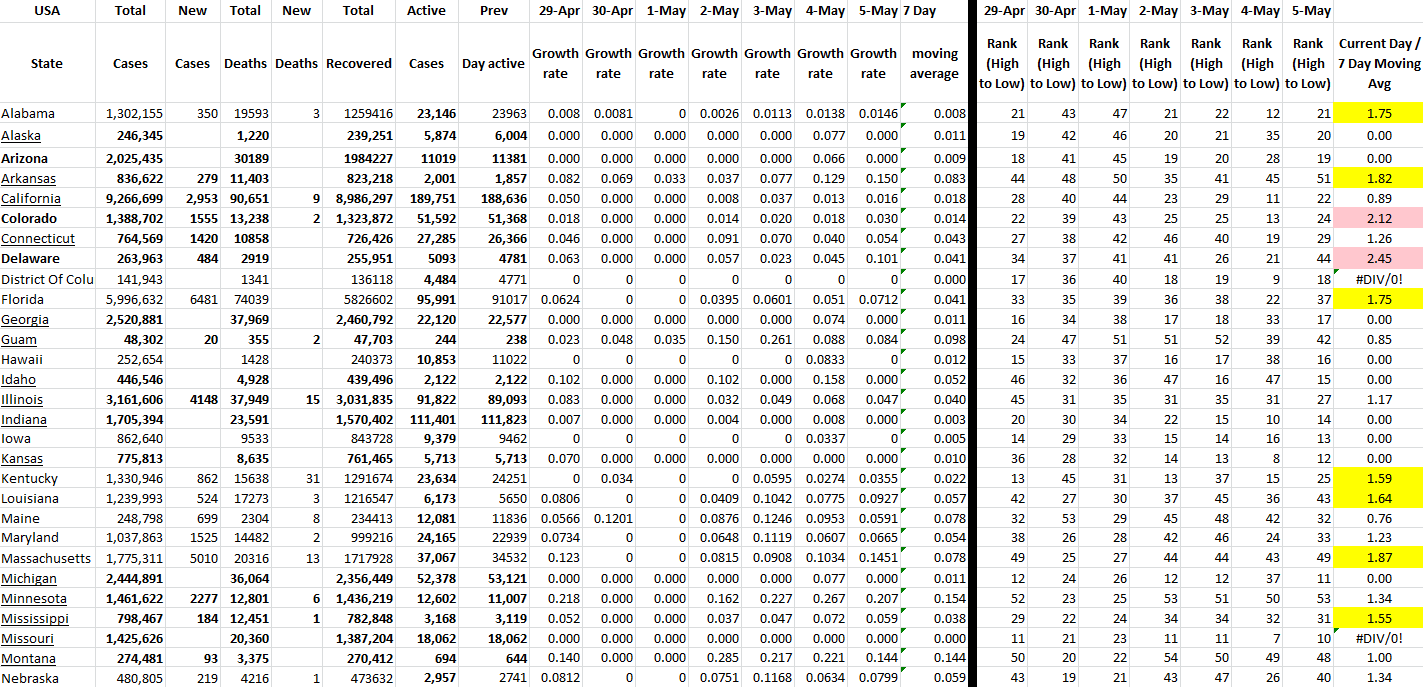Open the Guam link
This screenshot has width=1423, height=687.
pos(18,340)
